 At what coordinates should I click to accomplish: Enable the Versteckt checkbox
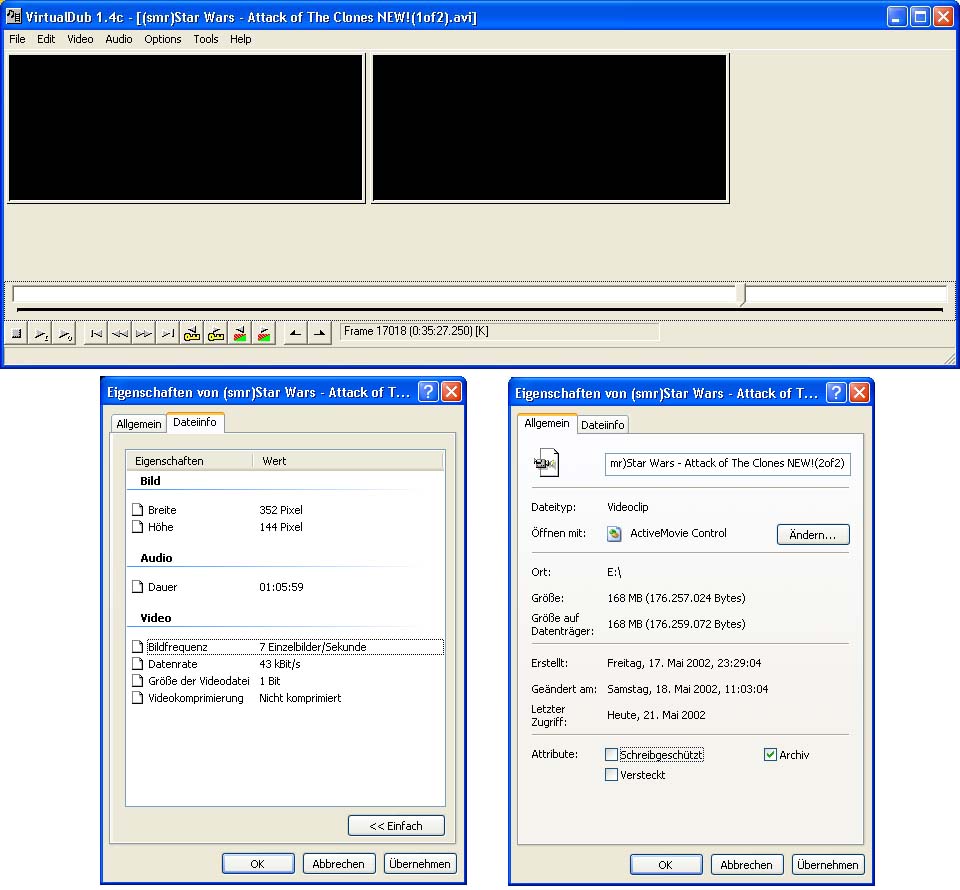point(612,775)
